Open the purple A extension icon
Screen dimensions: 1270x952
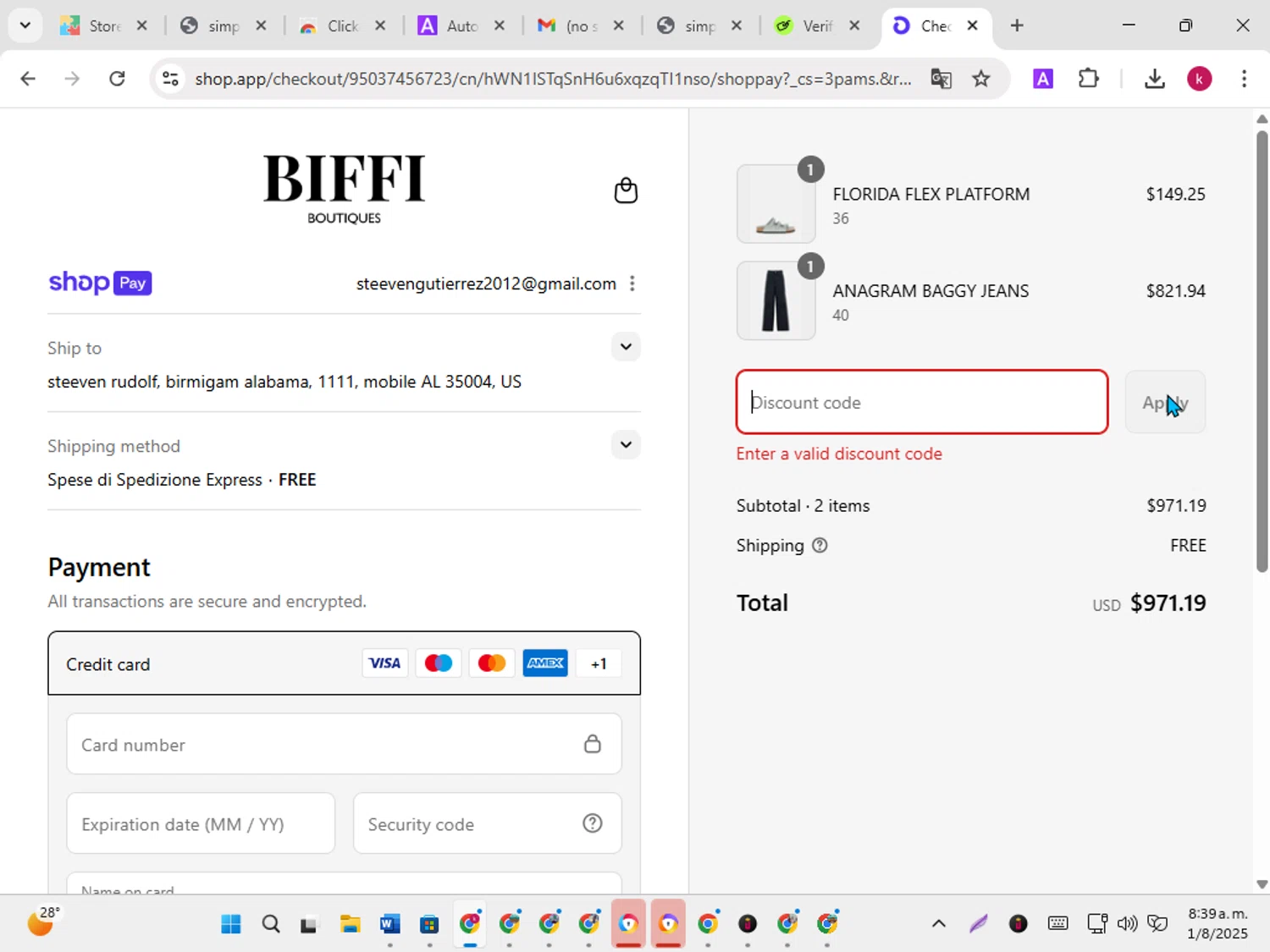1043,79
